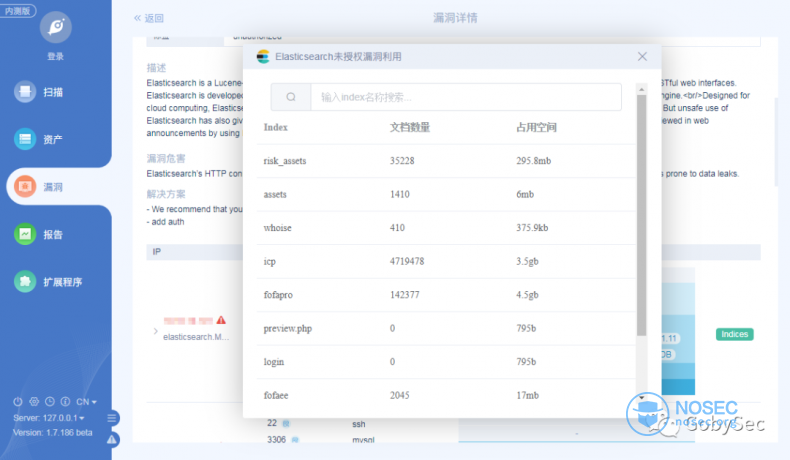
Task: Click scrollbar down arrow in index dialog
Action: pyautogui.click(x=641, y=398)
